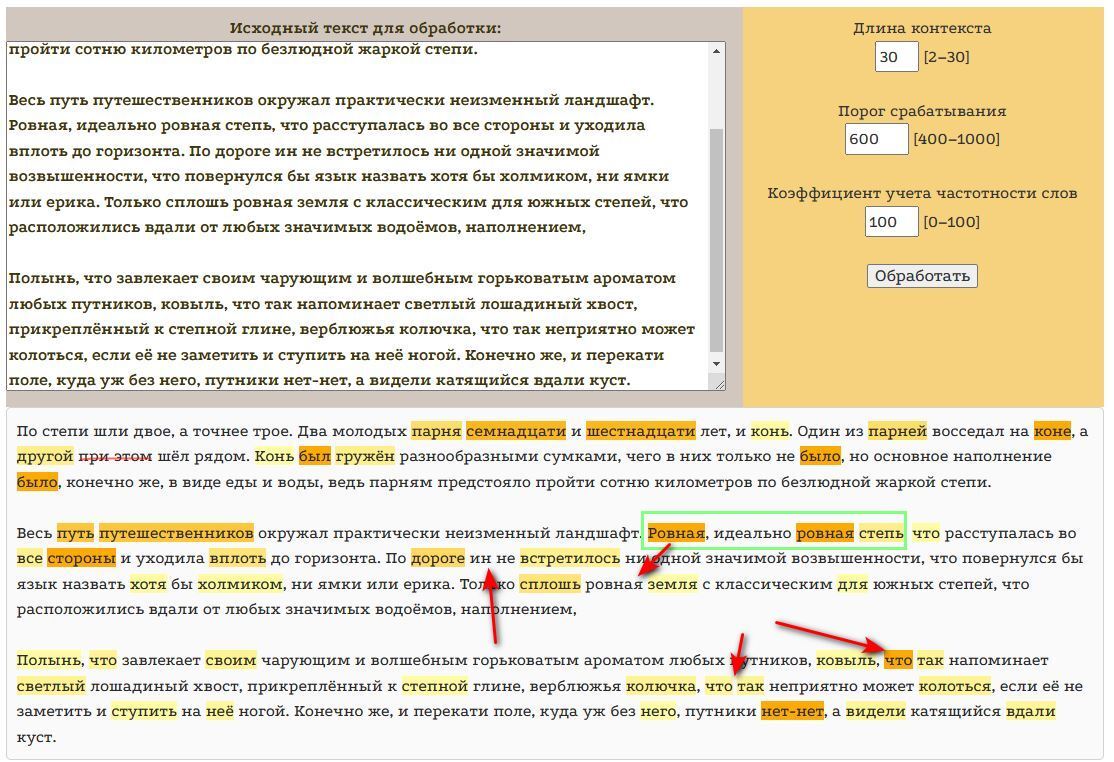Click the [400–1000] range hint
Image resolution: width=1114 pixels, height=762 pixels.
pos(956,139)
